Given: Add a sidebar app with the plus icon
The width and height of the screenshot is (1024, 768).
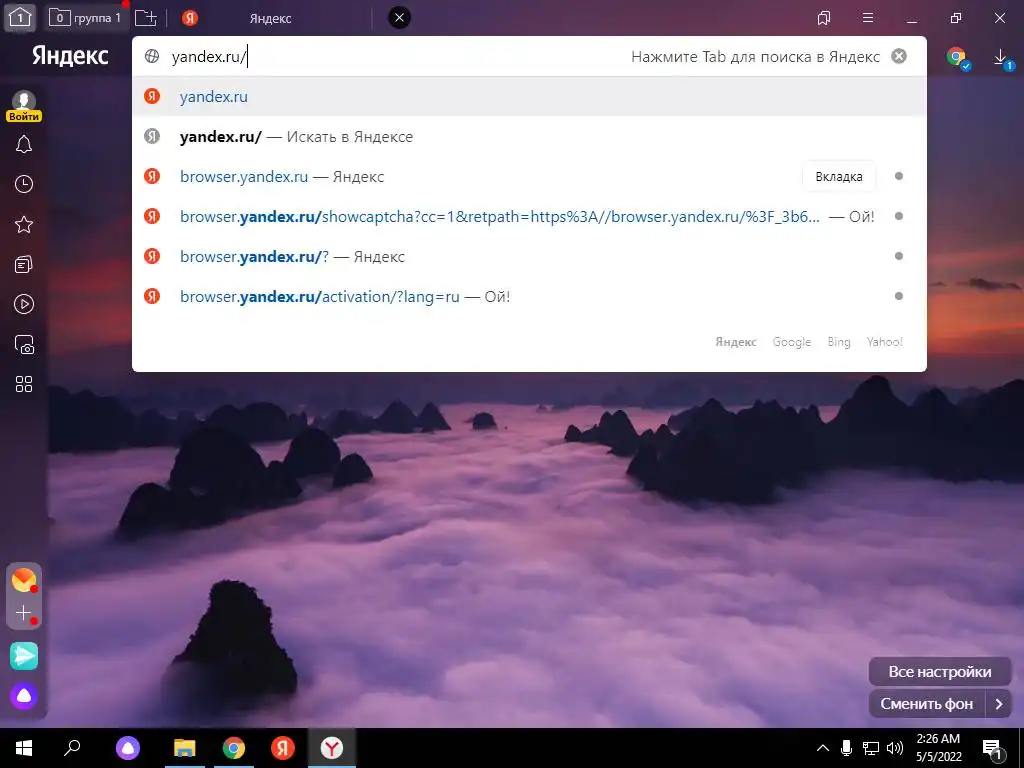Looking at the screenshot, I should [x=24, y=613].
